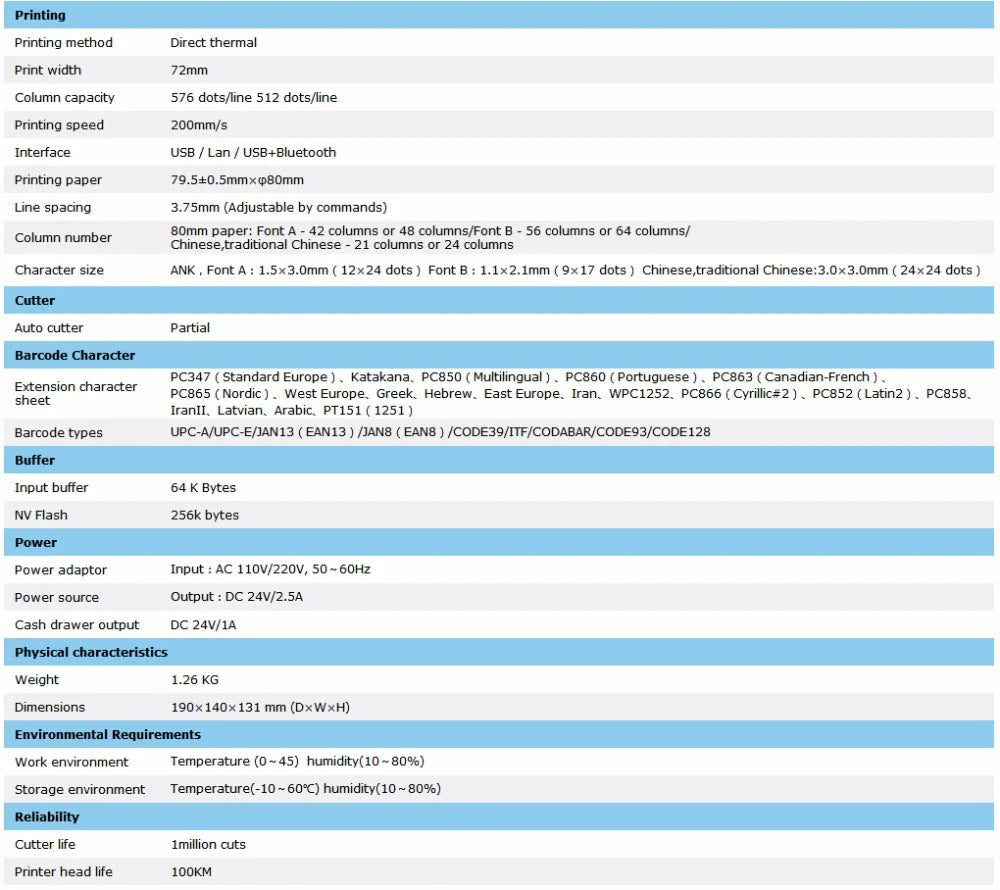Screen dimensions: 1000x890
Task: Click the Cutter section header
Action: (x=499, y=300)
